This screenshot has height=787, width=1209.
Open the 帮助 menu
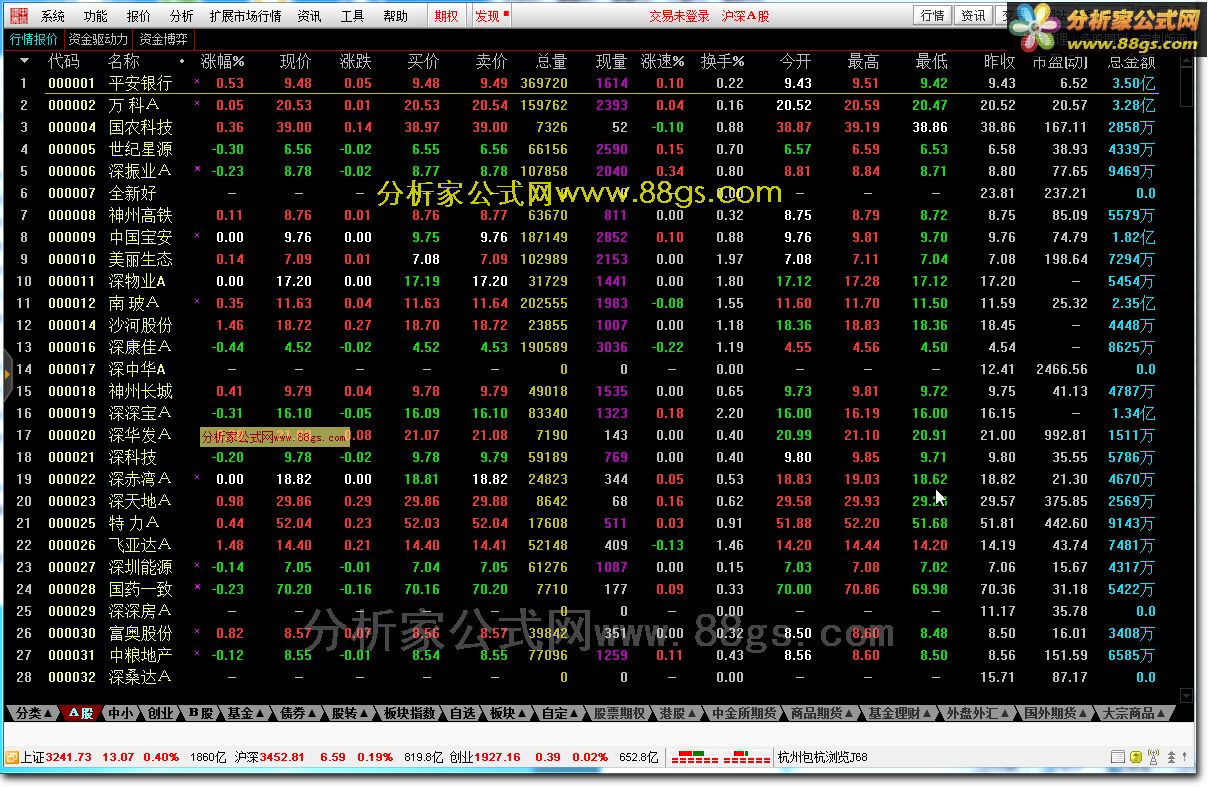tap(395, 16)
